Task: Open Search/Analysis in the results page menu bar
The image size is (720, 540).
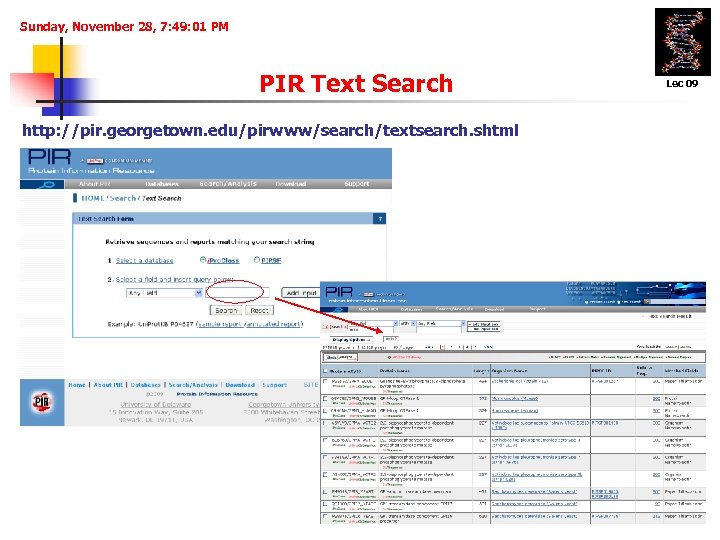Action: pyautogui.click(x=453, y=309)
